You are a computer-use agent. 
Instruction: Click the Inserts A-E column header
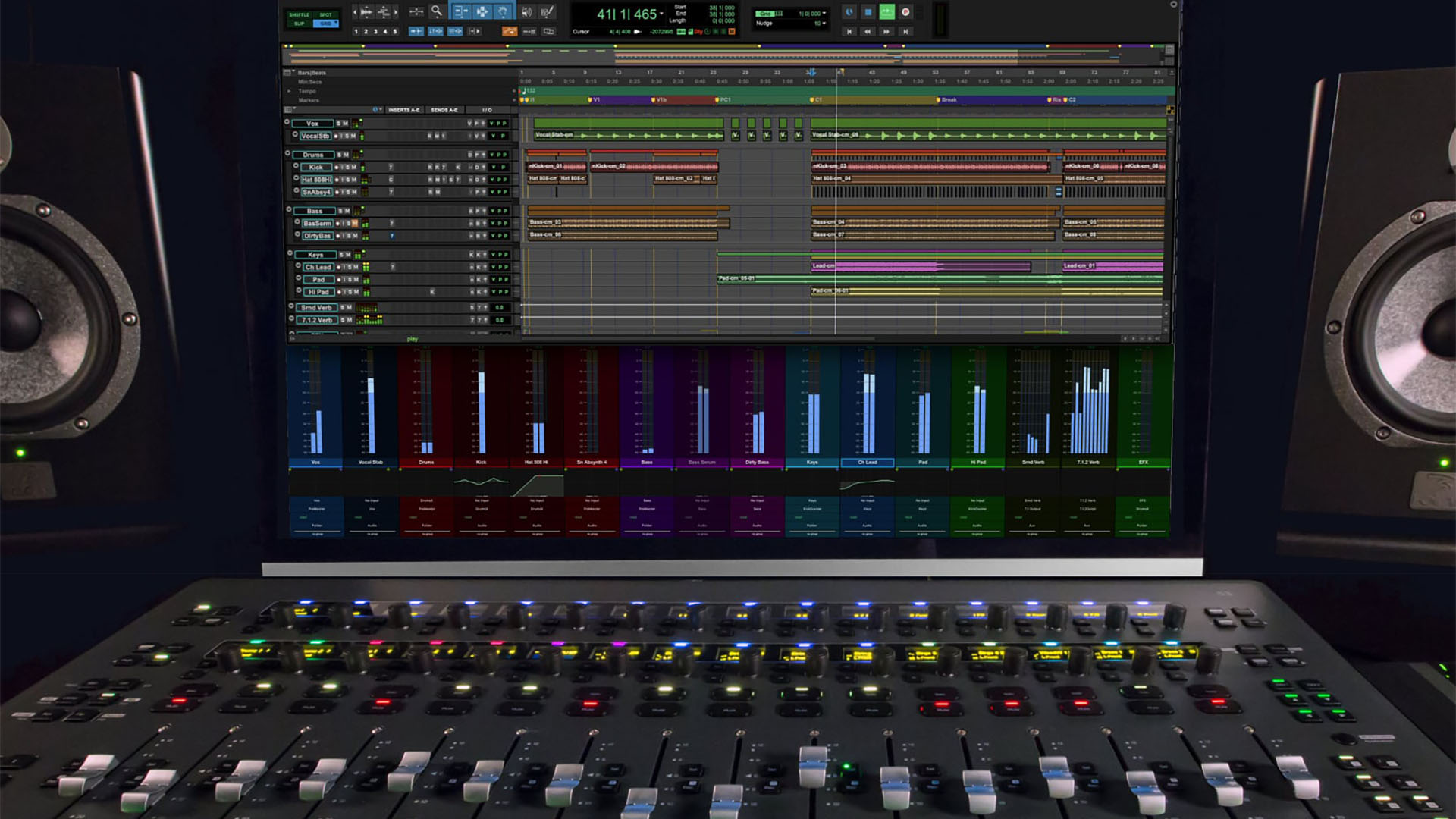404,110
